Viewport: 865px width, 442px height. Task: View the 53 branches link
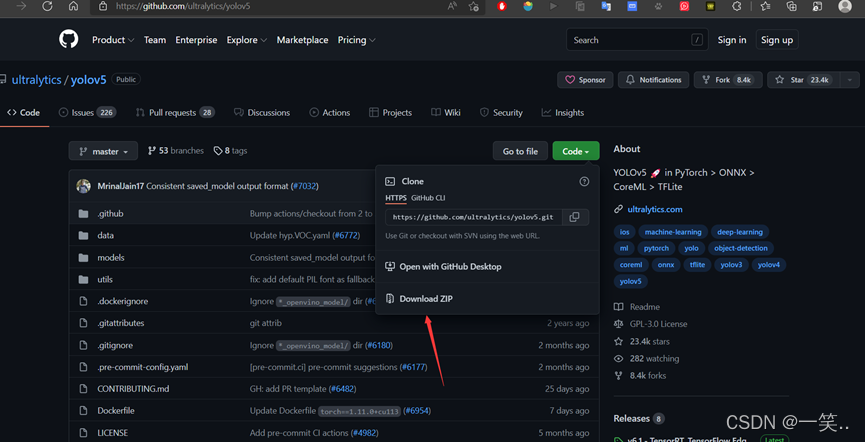[176, 151]
